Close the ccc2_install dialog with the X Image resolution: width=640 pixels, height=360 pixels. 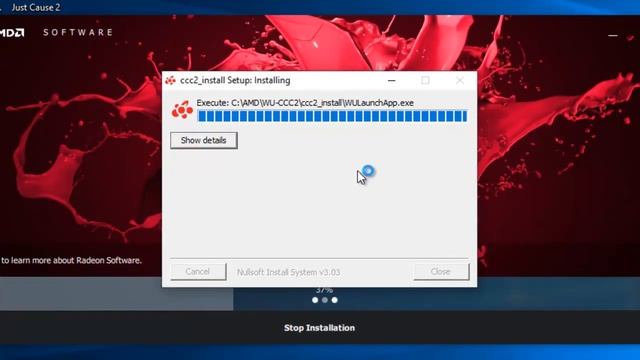[460, 80]
